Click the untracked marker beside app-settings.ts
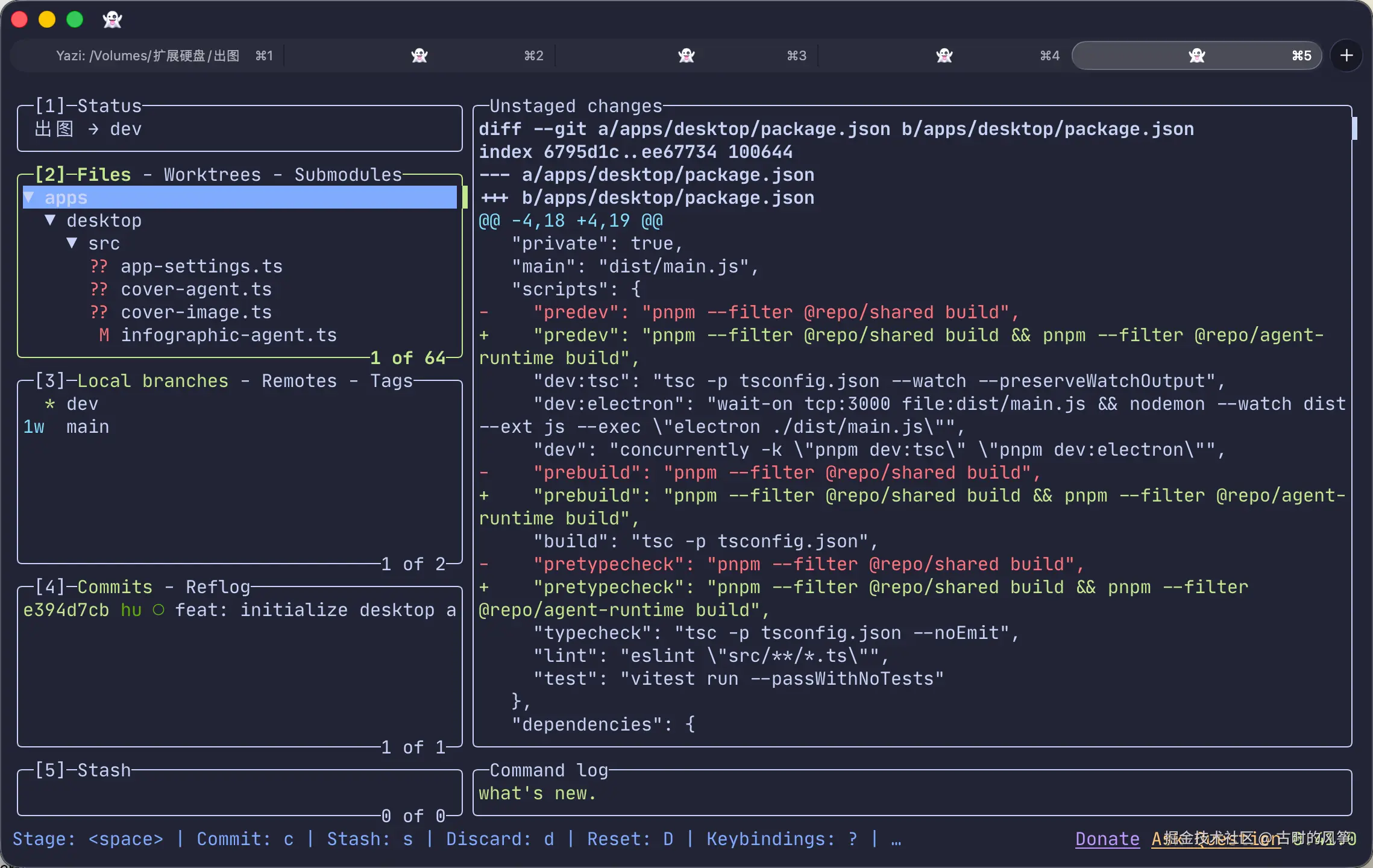 tap(99, 266)
